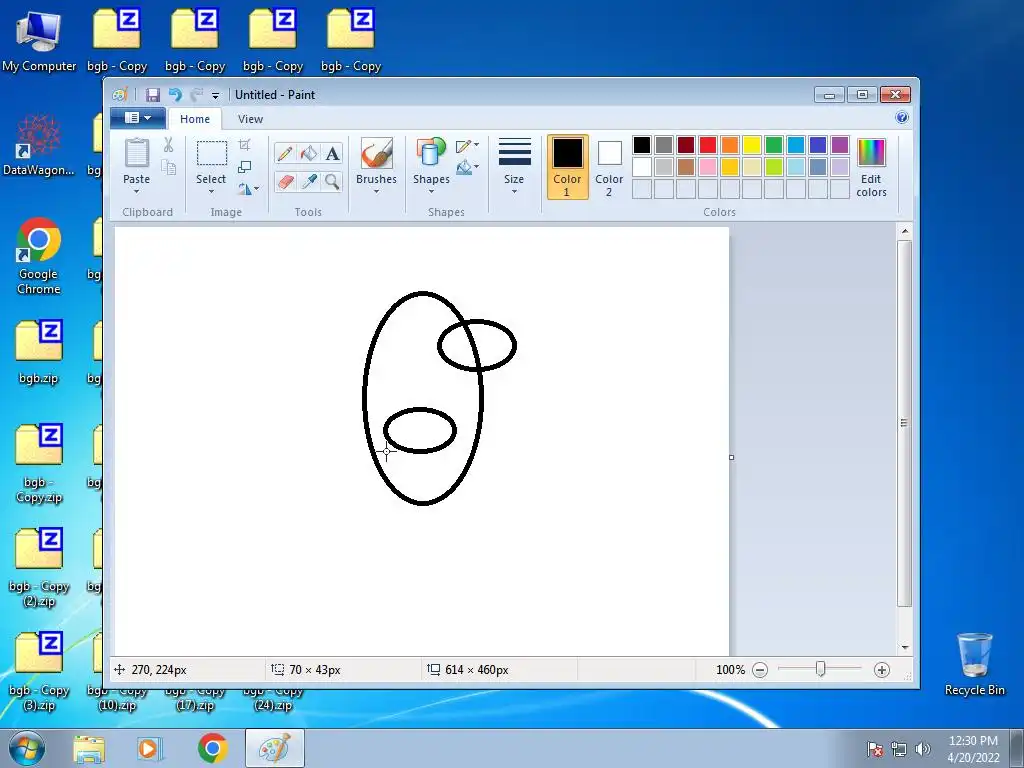Open the Rotate or flip dropdown
The width and height of the screenshot is (1024, 768).
tap(249, 189)
